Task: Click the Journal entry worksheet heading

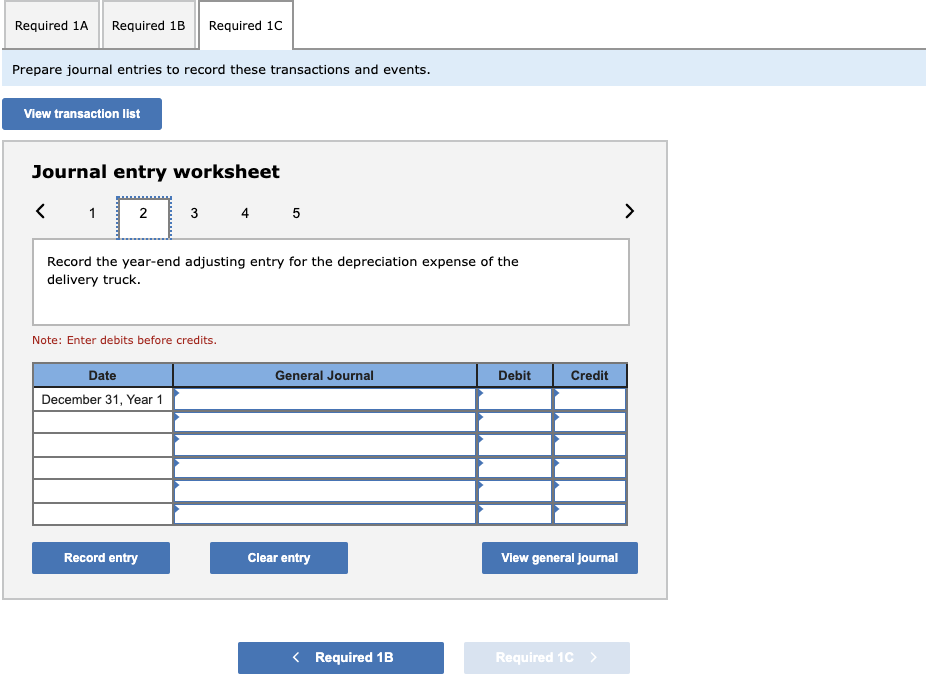Action: [155, 172]
